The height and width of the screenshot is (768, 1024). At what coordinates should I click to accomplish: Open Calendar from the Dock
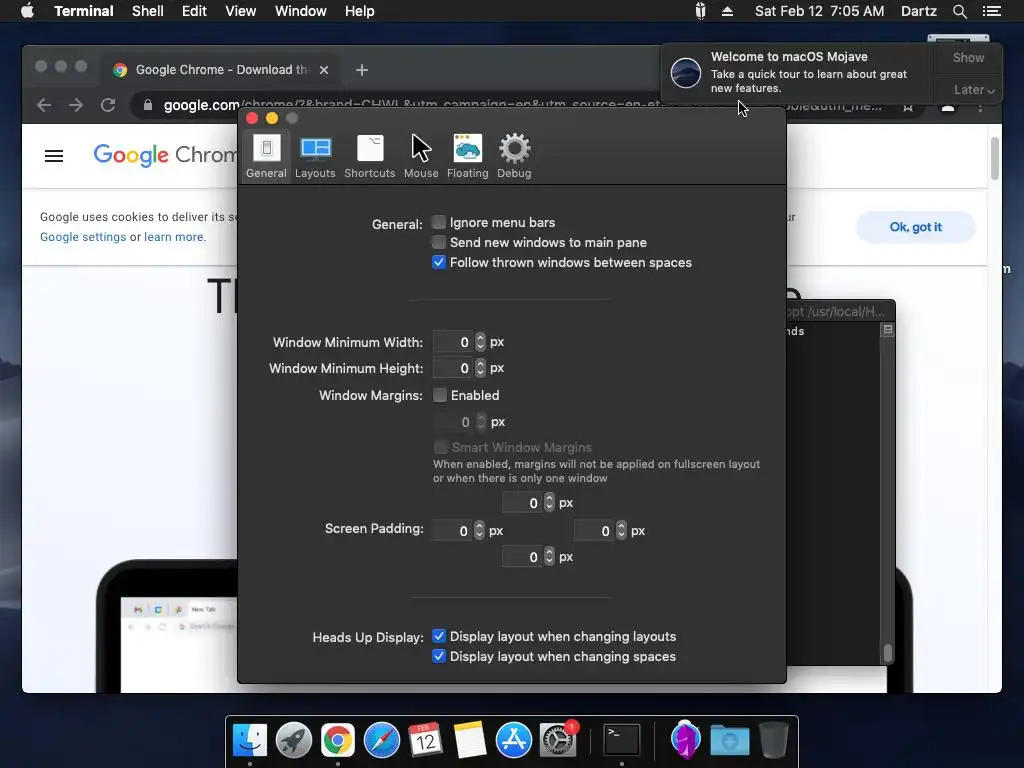426,740
